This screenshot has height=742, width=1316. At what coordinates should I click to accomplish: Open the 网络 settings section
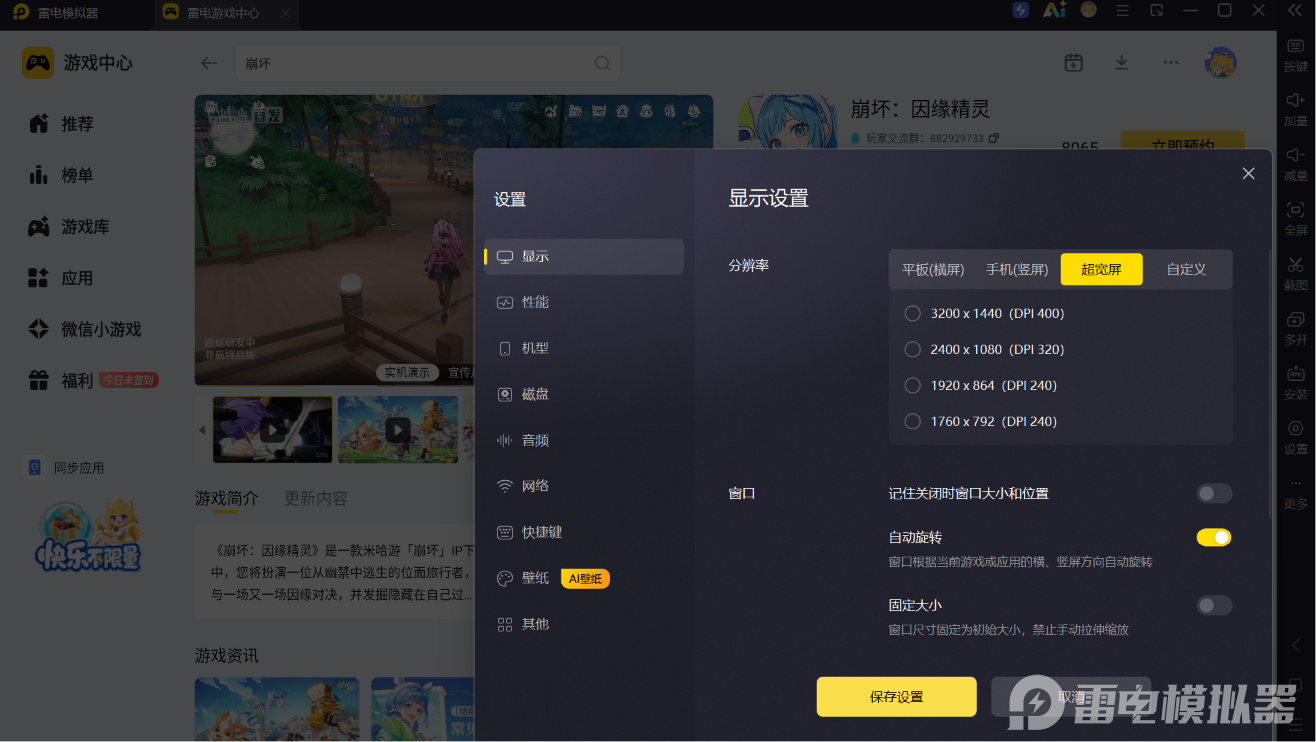point(584,486)
